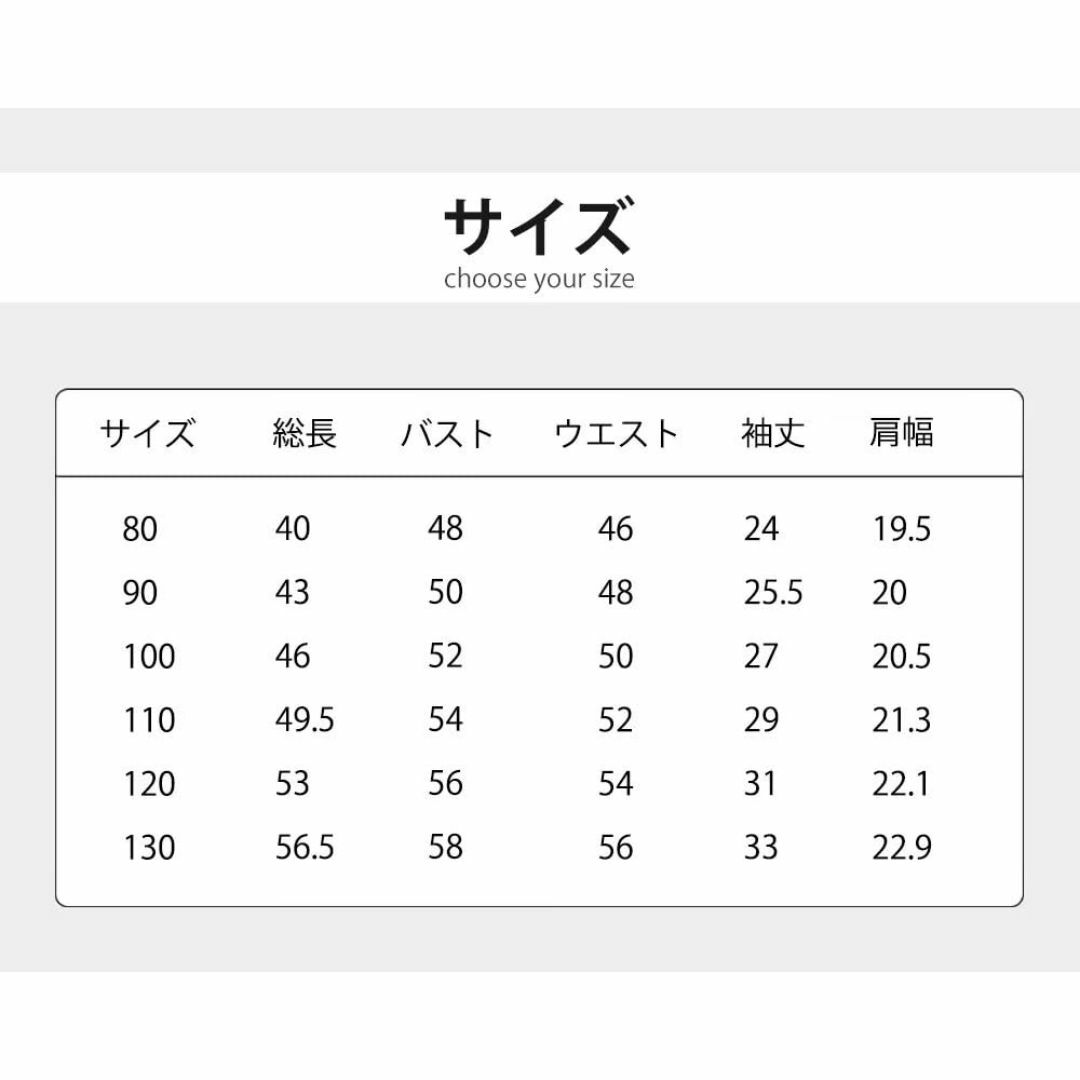Image resolution: width=1080 pixels, height=1080 pixels.
Task: Click the 22.9 shoulder width value
Action: (902, 848)
